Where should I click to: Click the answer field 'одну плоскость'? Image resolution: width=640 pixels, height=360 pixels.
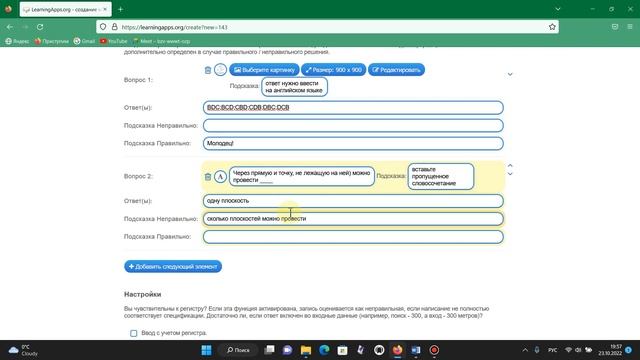tap(353, 201)
